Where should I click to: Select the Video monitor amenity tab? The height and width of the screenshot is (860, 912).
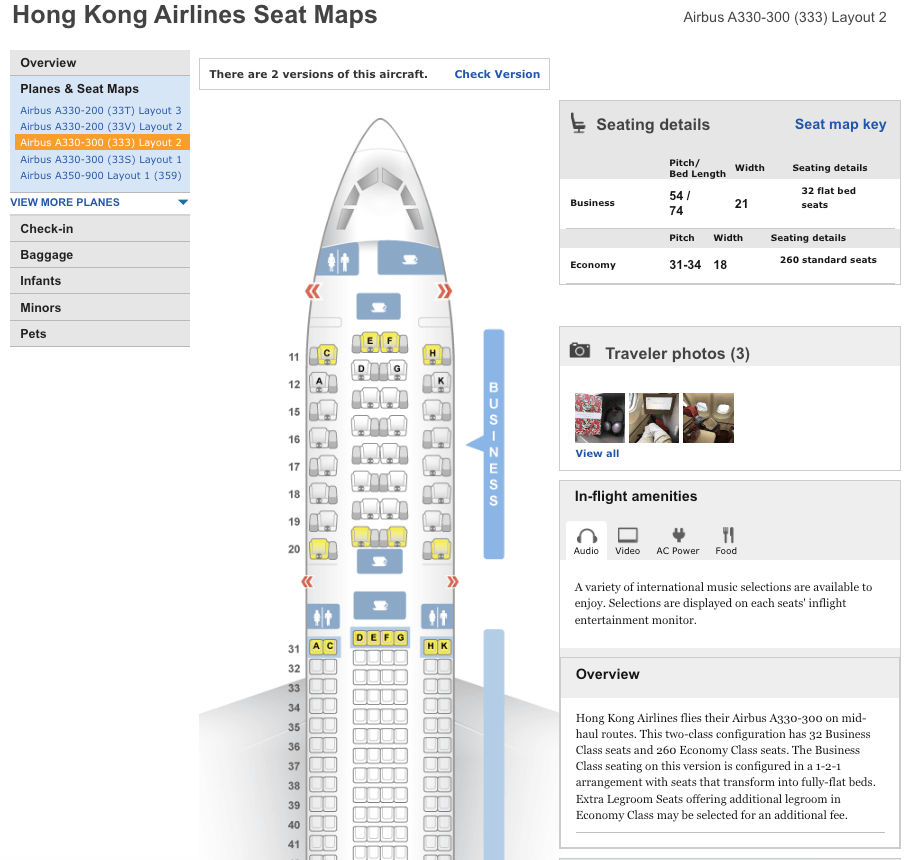[628, 540]
